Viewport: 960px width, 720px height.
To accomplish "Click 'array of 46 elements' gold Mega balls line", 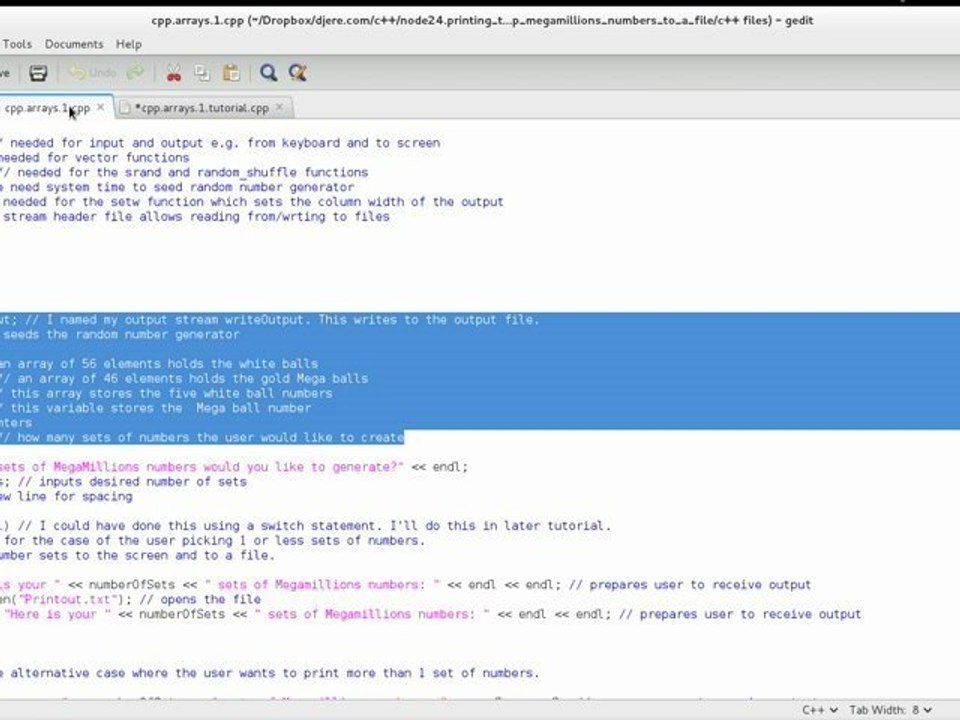I will [184, 378].
